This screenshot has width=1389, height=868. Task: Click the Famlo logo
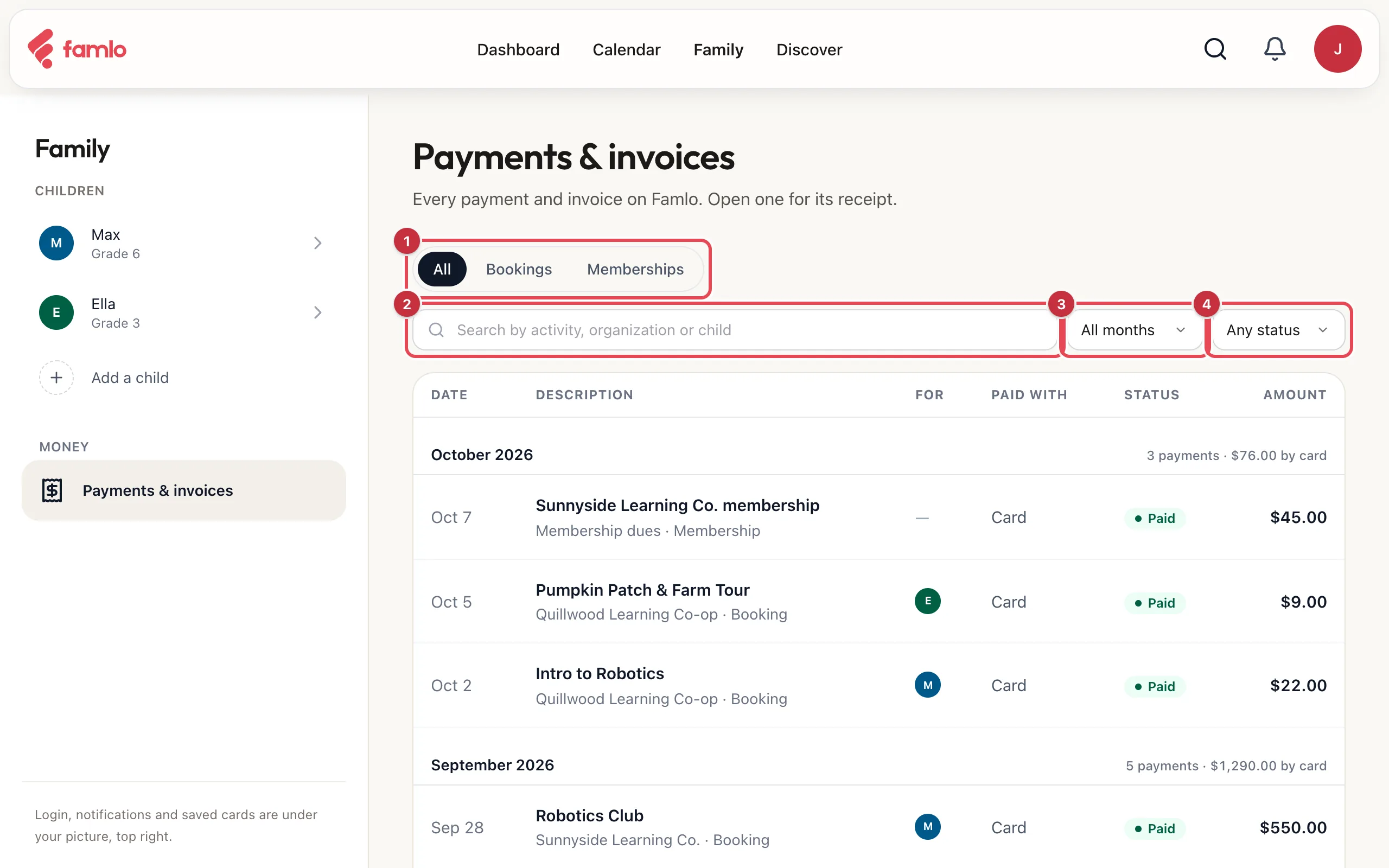[x=77, y=49]
